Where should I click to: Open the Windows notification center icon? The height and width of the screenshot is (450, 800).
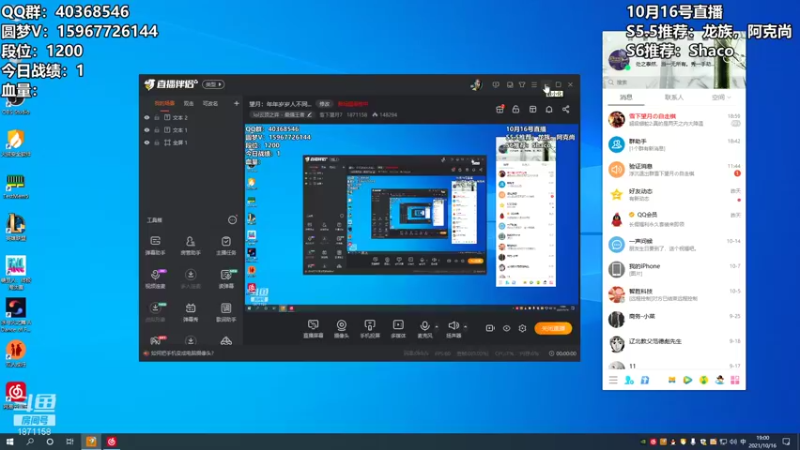click(x=787, y=442)
